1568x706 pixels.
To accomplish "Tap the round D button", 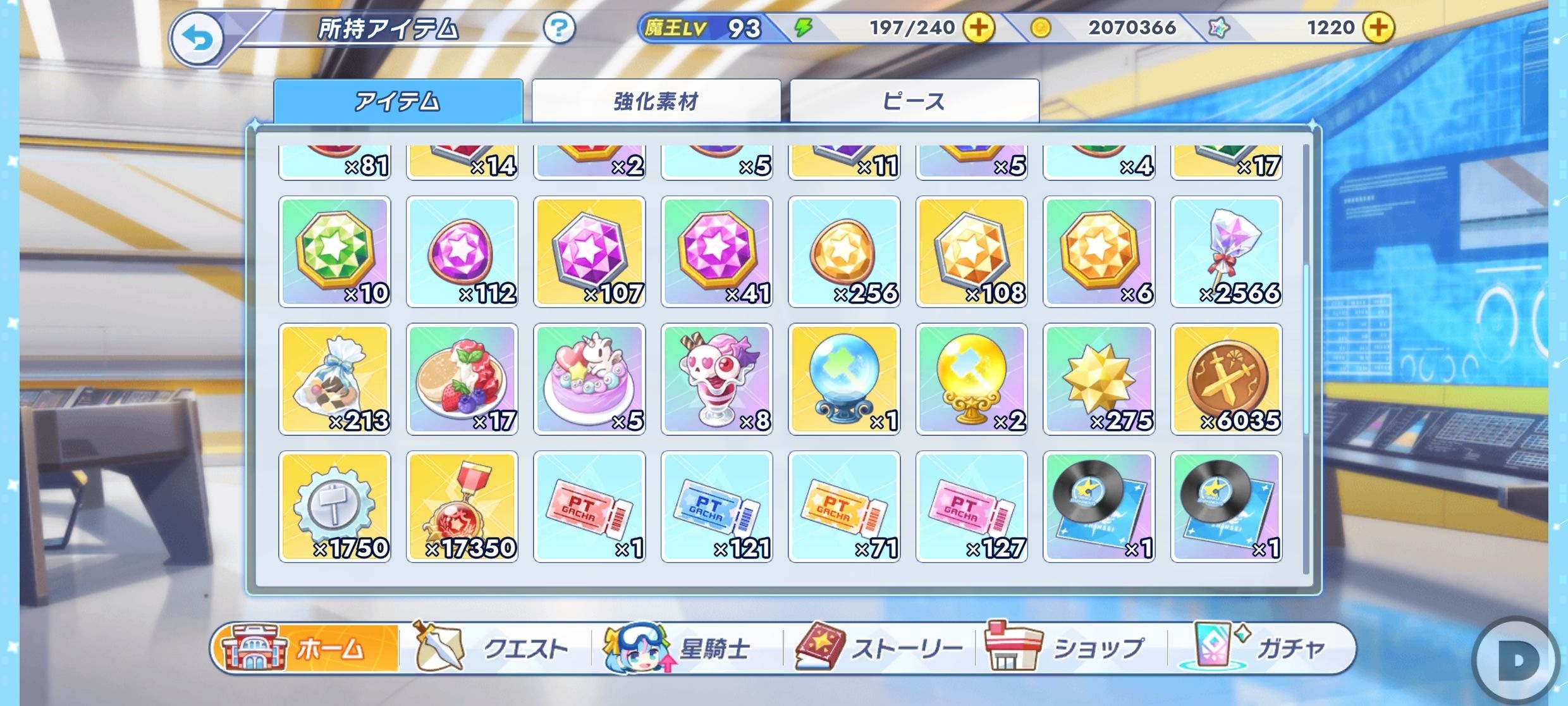I will pos(1516,661).
